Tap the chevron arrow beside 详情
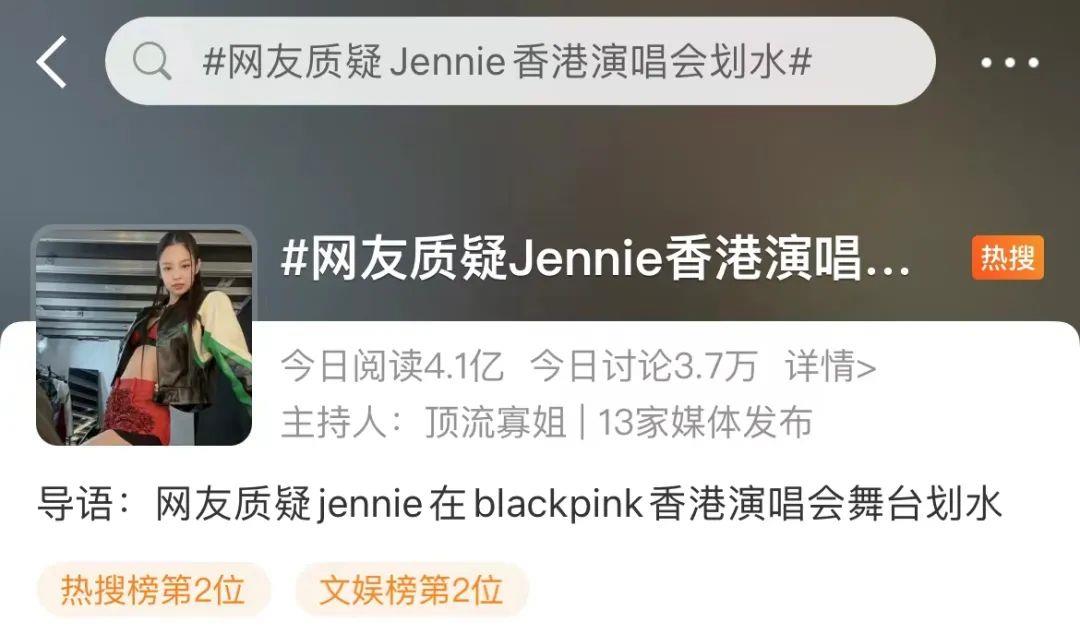This screenshot has width=1080, height=634. (x=865, y=367)
